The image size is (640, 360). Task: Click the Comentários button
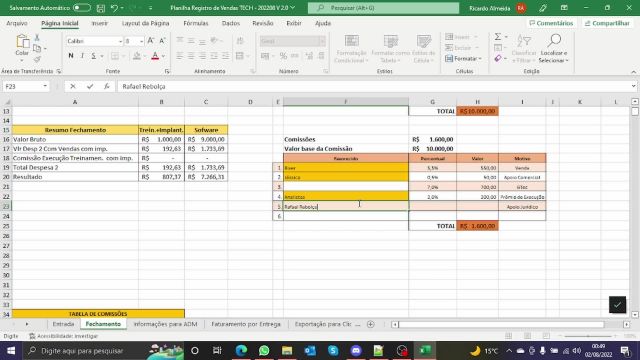coord(551,23)
